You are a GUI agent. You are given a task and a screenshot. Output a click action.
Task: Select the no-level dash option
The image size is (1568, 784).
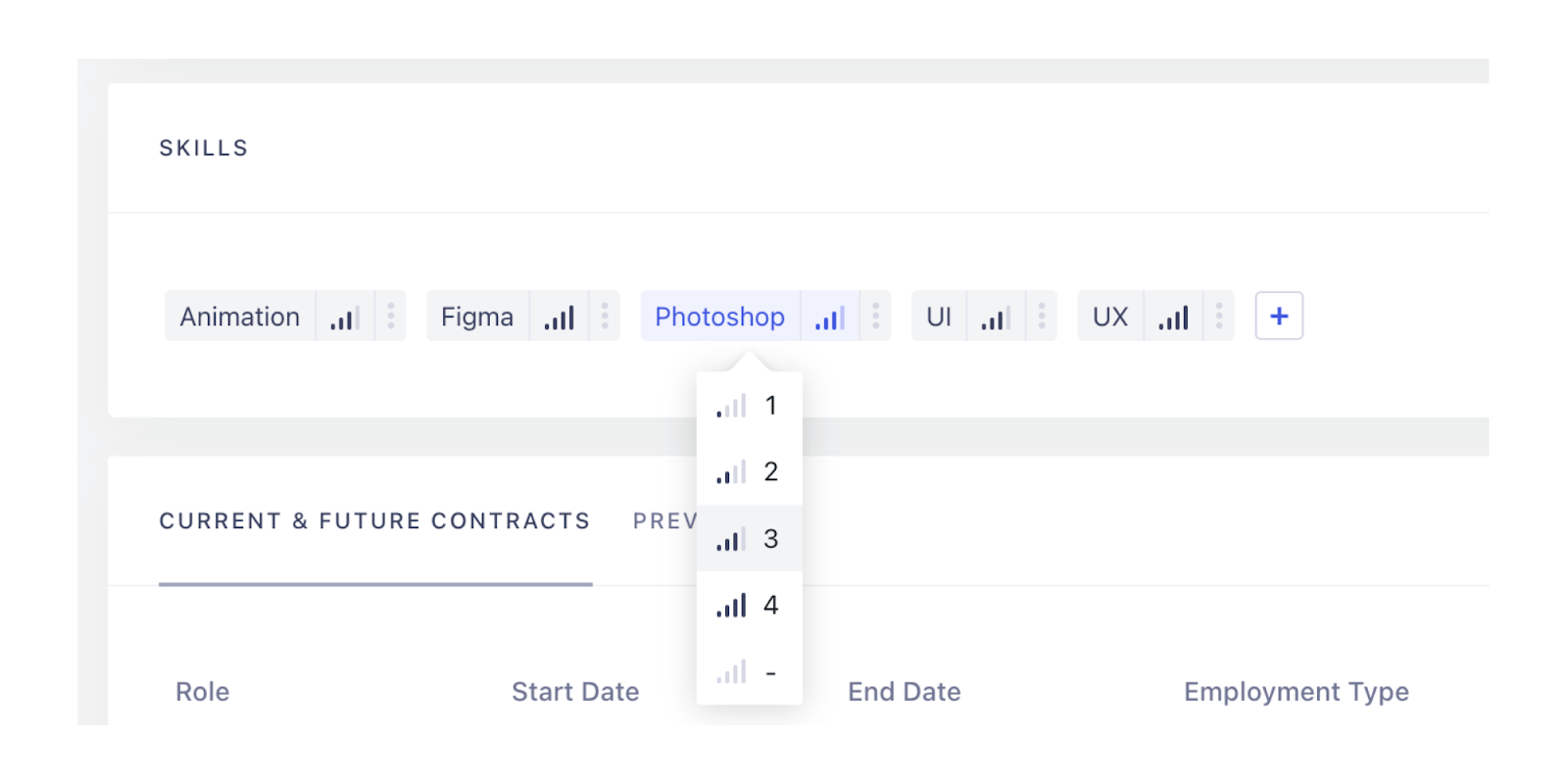(749, 672)
